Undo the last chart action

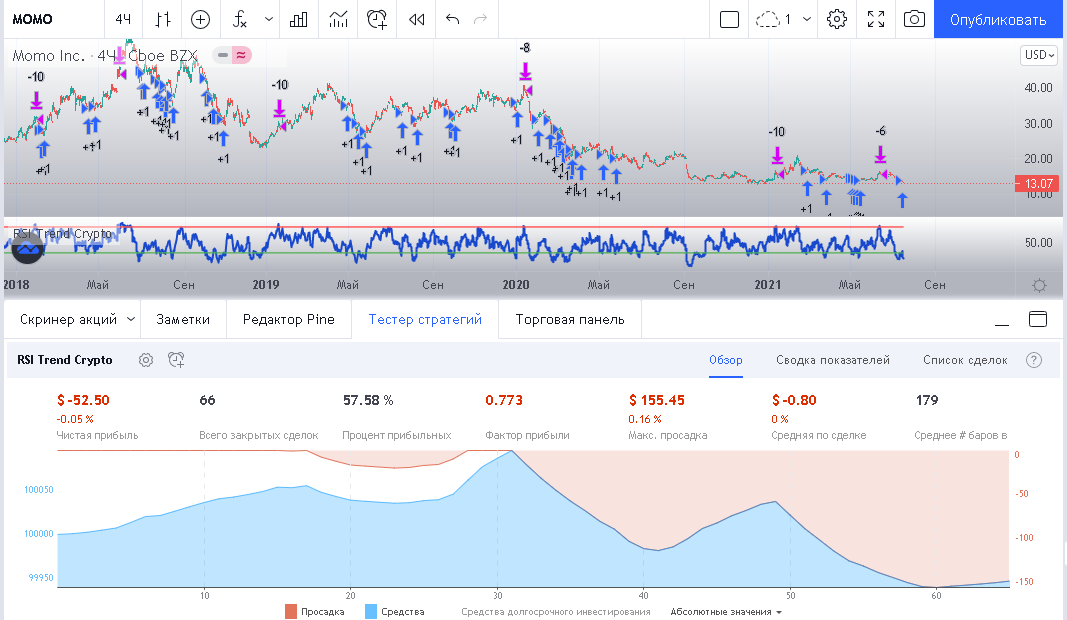pyautogui.click(x=452, y=19)
